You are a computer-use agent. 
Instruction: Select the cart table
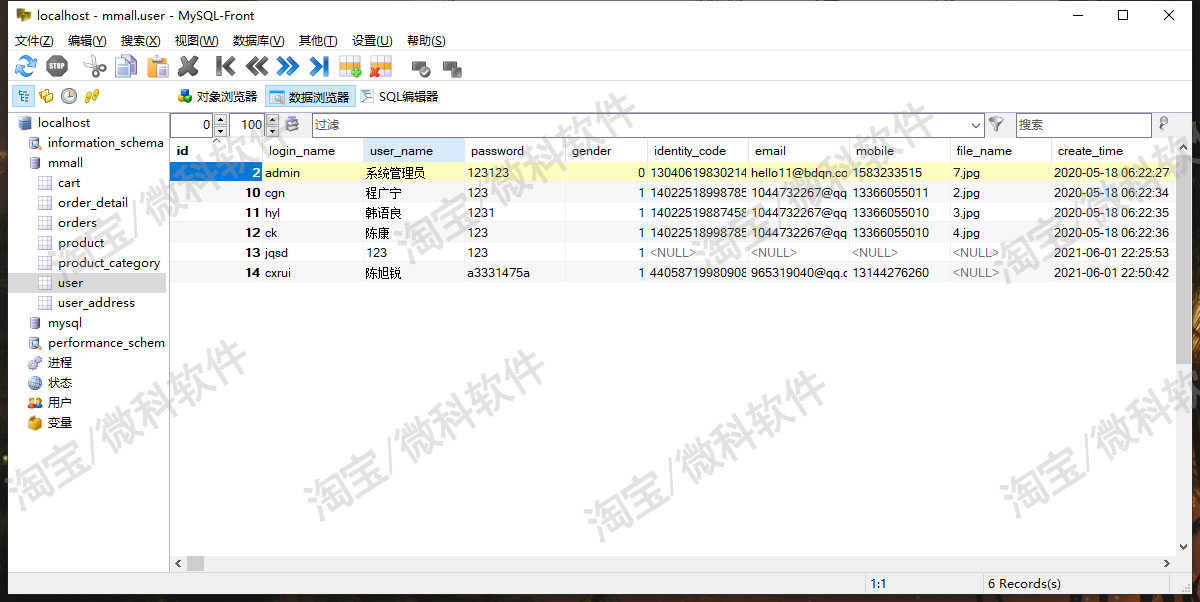[69, 183]
